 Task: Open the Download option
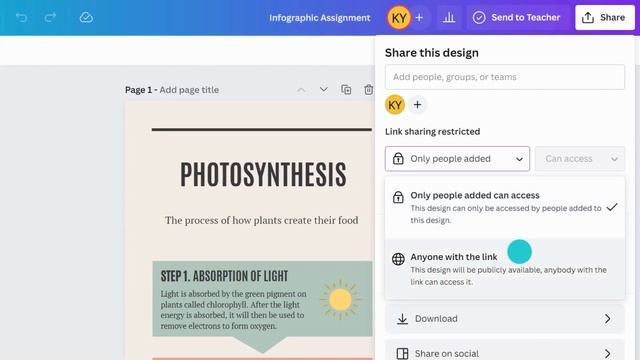point(505,319)
